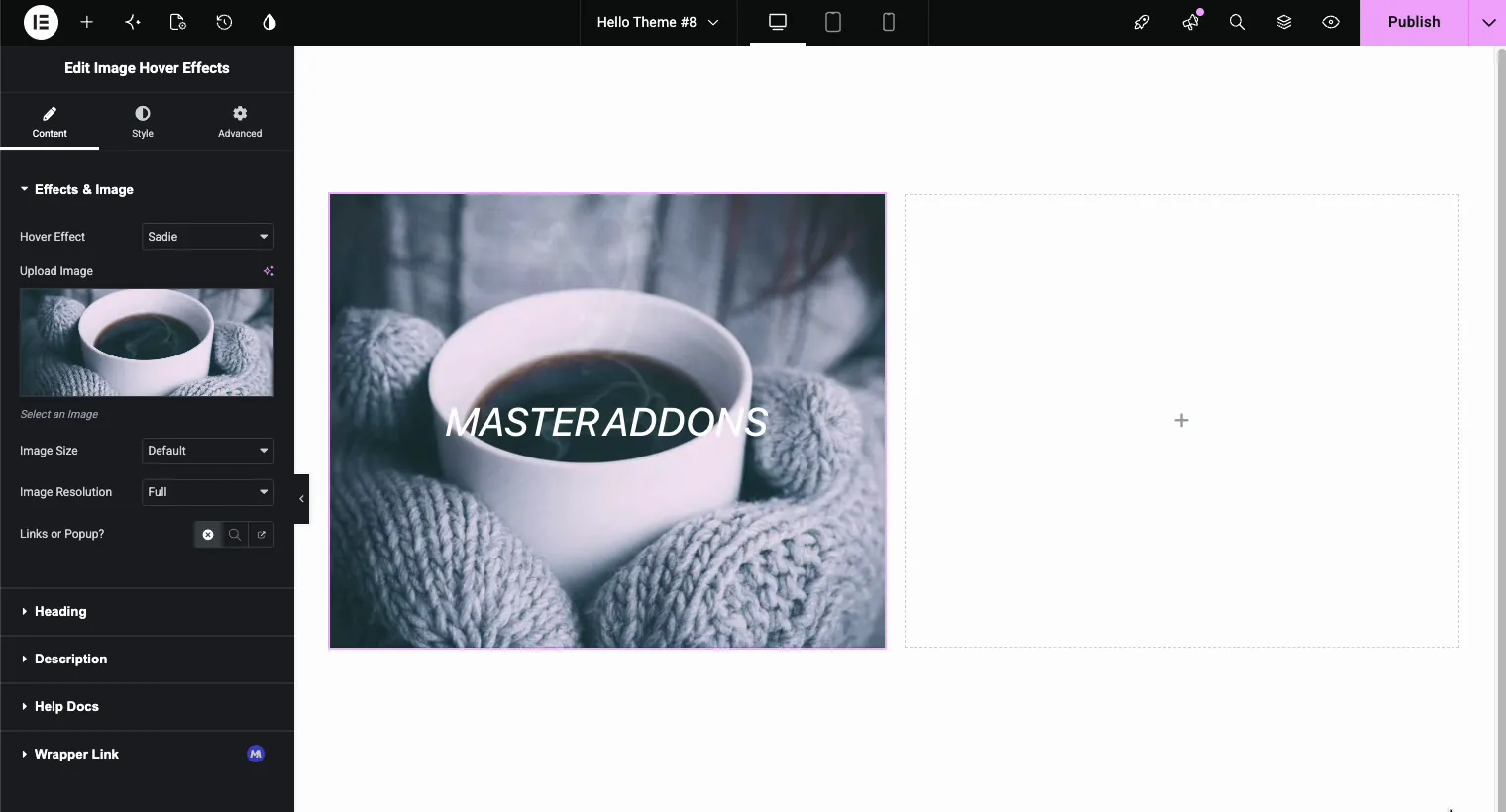The height and width of the screenshot is (812, 1506).
Task: Open the document settings page icon
Action: point(178,22)
